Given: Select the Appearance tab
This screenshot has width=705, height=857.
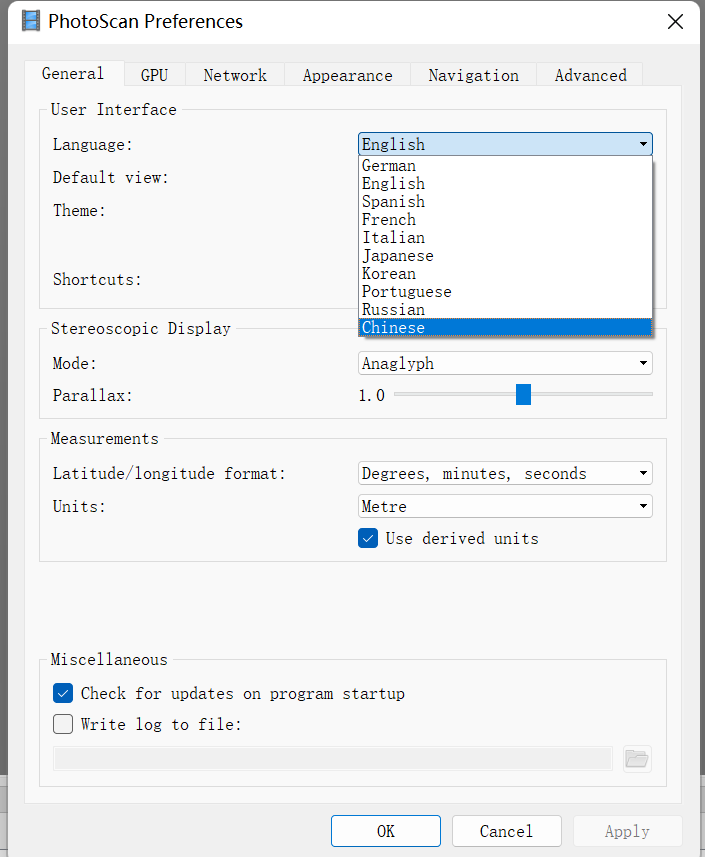Looking at the screenshot, I should (x=347, y=75).
